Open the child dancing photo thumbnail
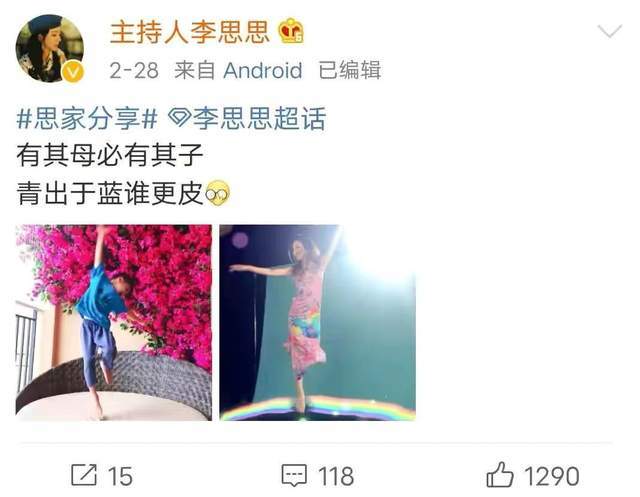Viewport: 640px width, 497px height. coord(114,322)
